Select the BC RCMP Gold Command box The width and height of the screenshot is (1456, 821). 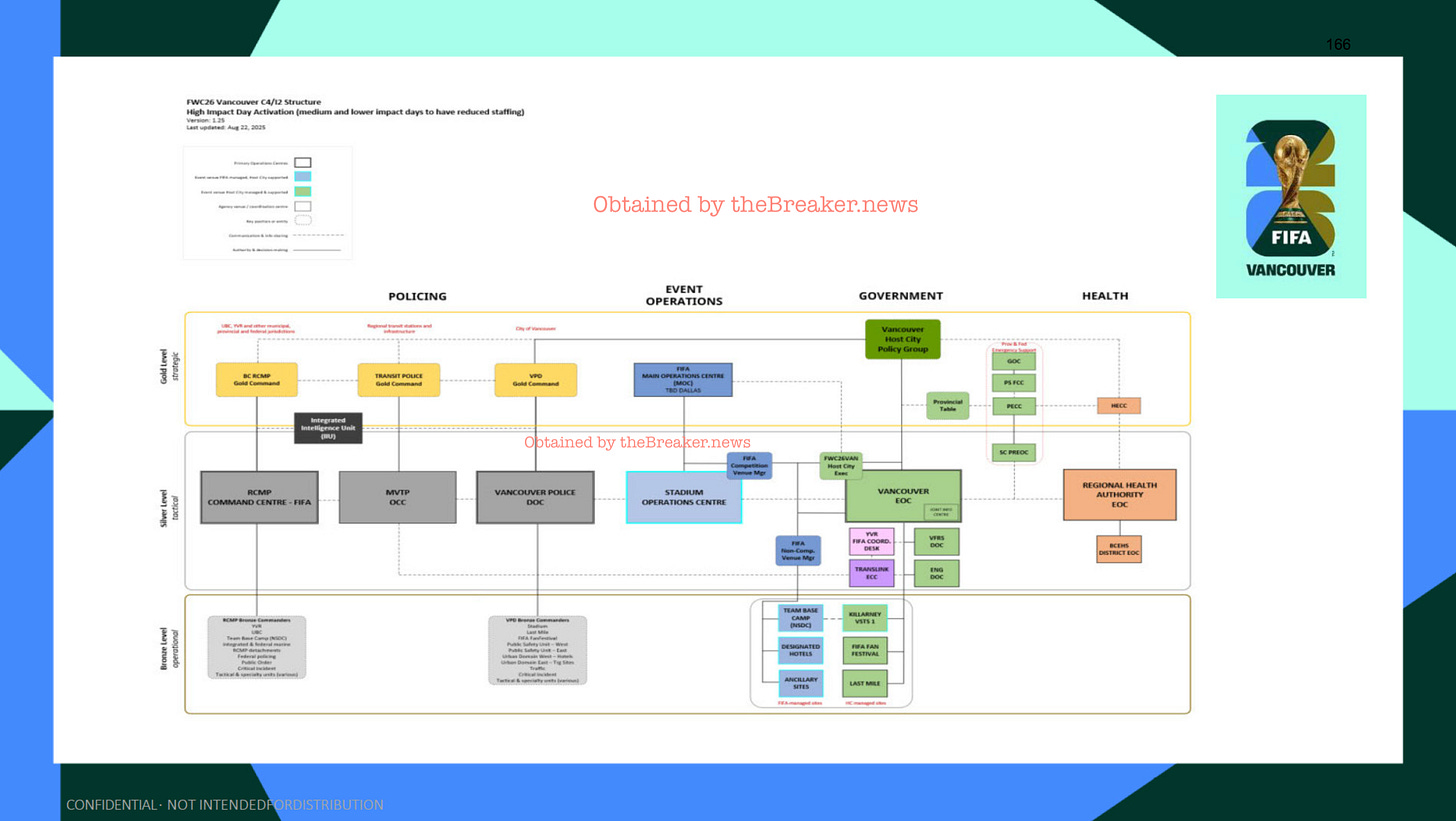pyautogui.click(x=257, y=380)
